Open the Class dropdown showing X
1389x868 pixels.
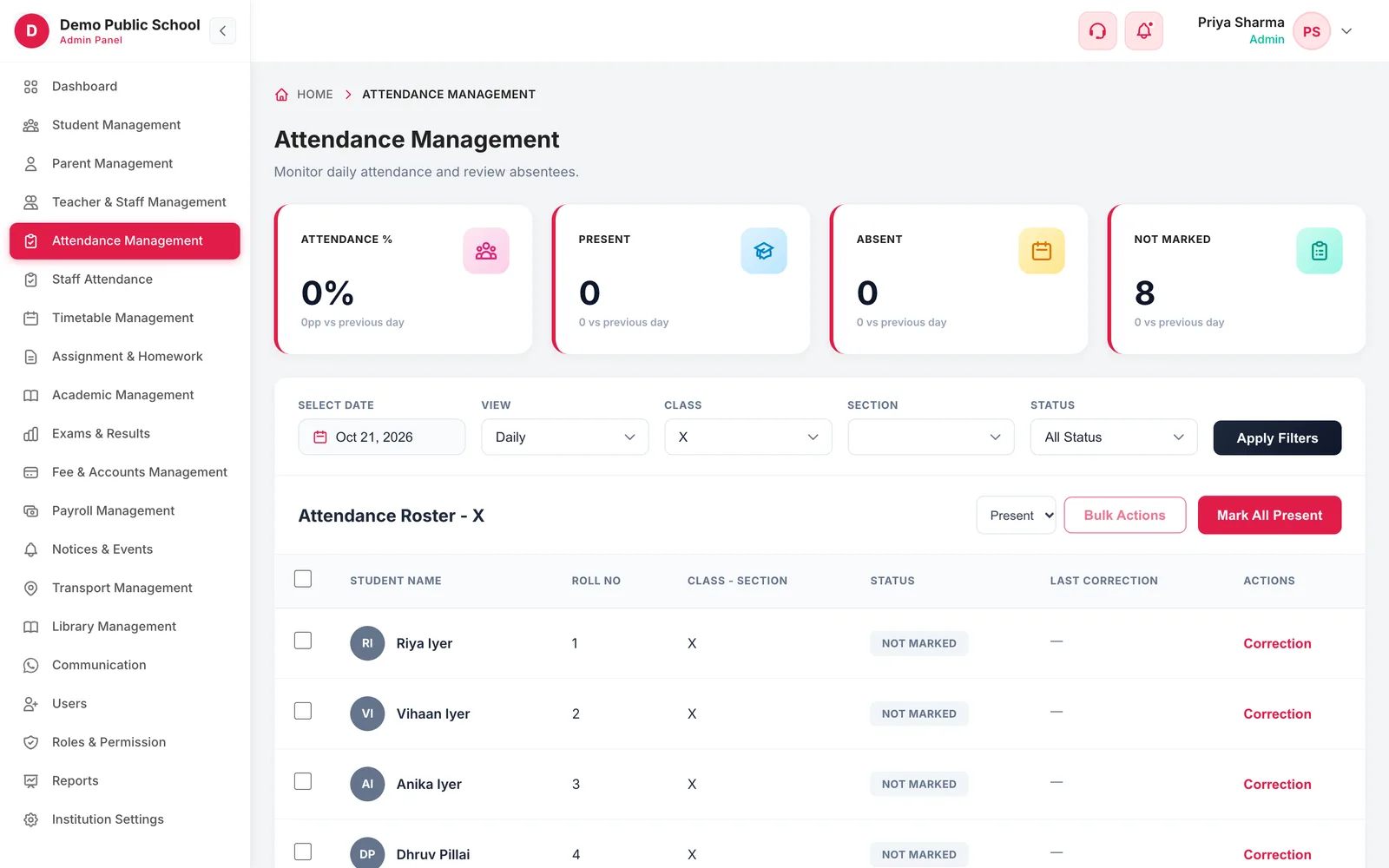click(x=748, y=437)
